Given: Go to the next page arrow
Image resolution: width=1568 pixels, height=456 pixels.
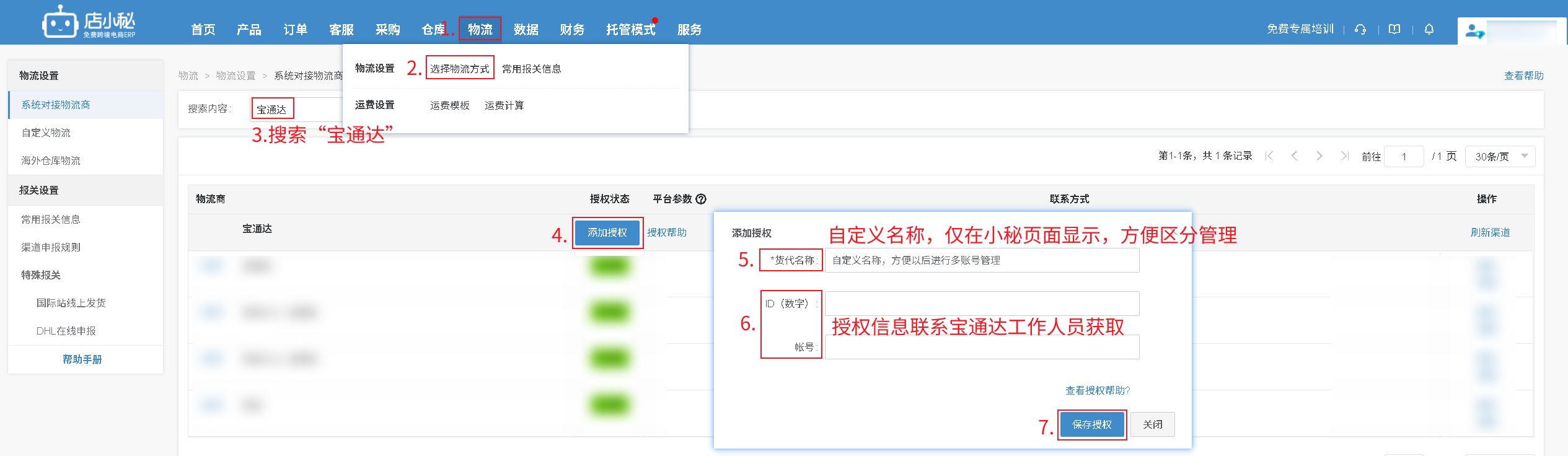Looking at the screenshot, I should pyautogui.click(x=1319, y=156).
